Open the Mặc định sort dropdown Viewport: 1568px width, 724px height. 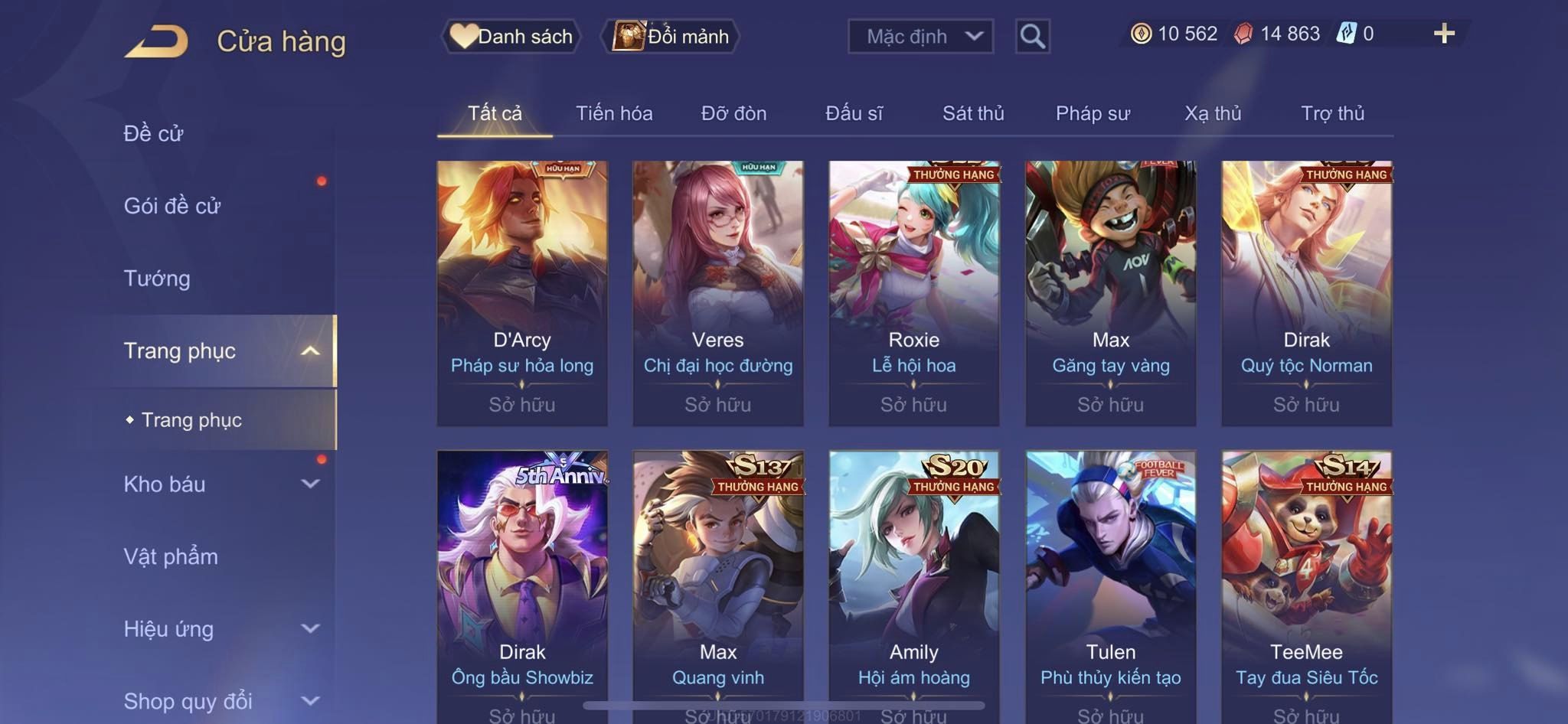[x=920, y=36]
